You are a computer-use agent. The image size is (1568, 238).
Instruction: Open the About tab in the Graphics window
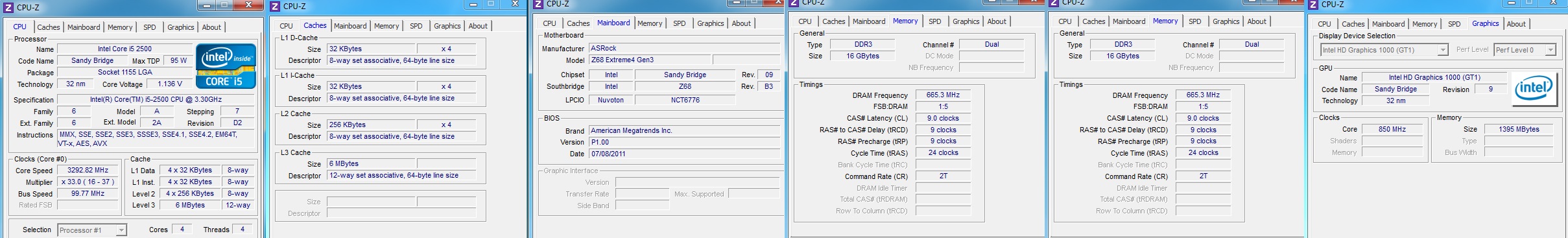pos(1516,24)
